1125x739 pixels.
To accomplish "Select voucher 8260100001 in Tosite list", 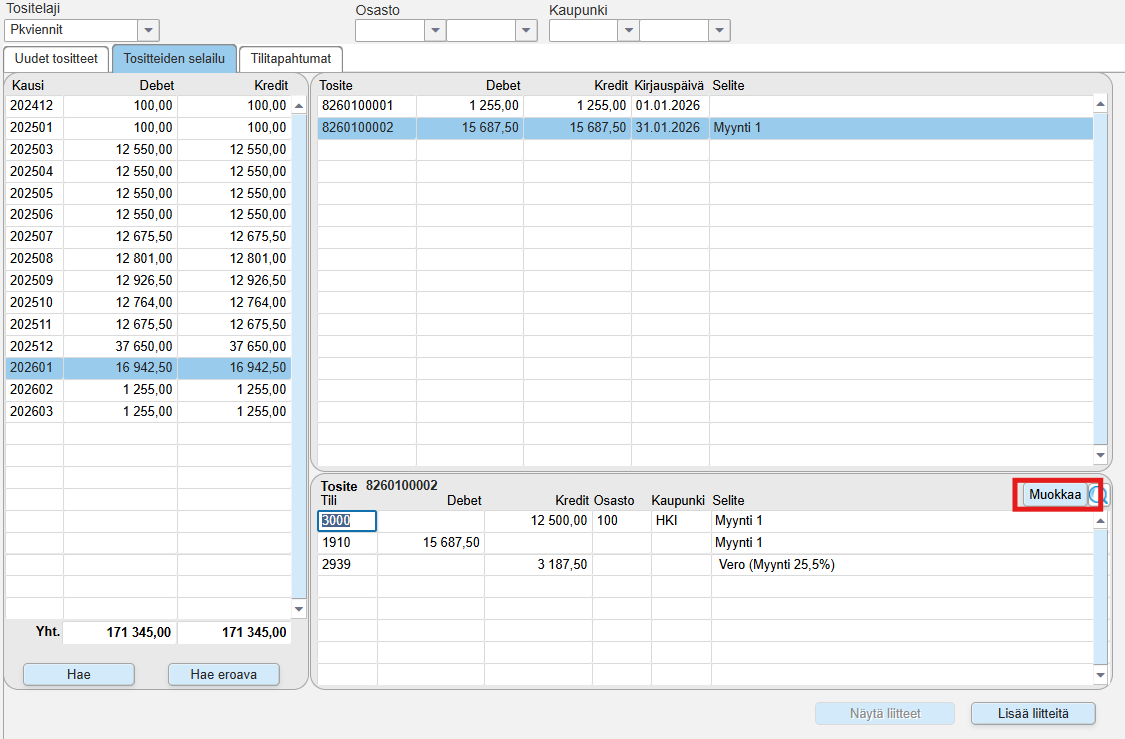I will coord(705,105).
